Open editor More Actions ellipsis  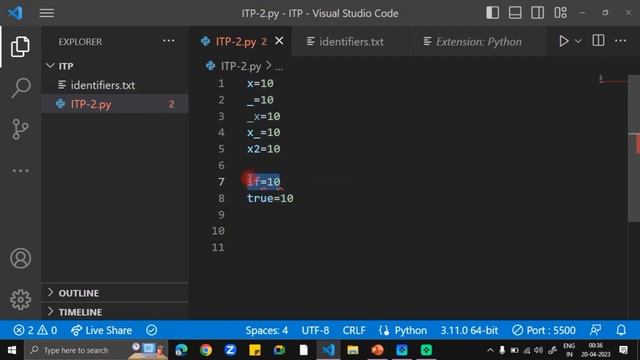[620, 41]
